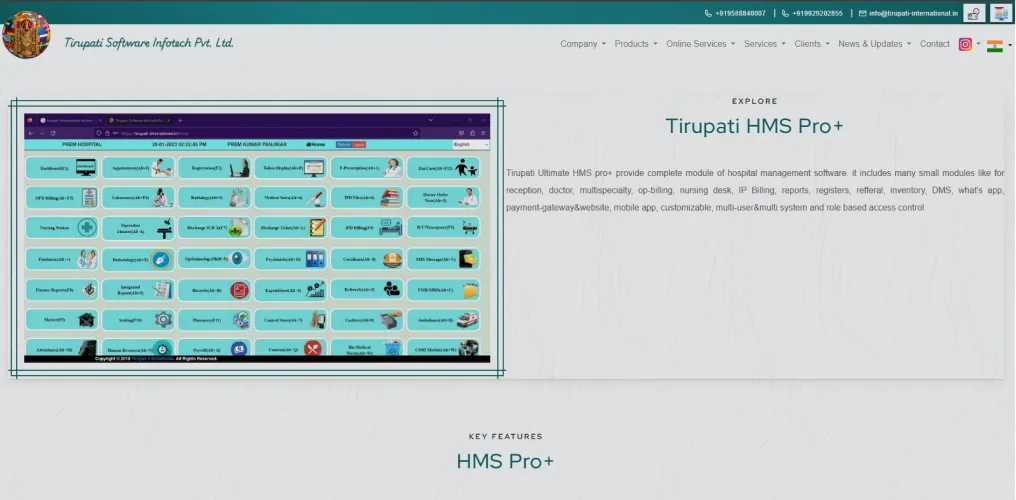This screenshot has height=500, width=1016.
Task: Open the Master(F9) tile in HMS preview
Action: tap(62, 320)
